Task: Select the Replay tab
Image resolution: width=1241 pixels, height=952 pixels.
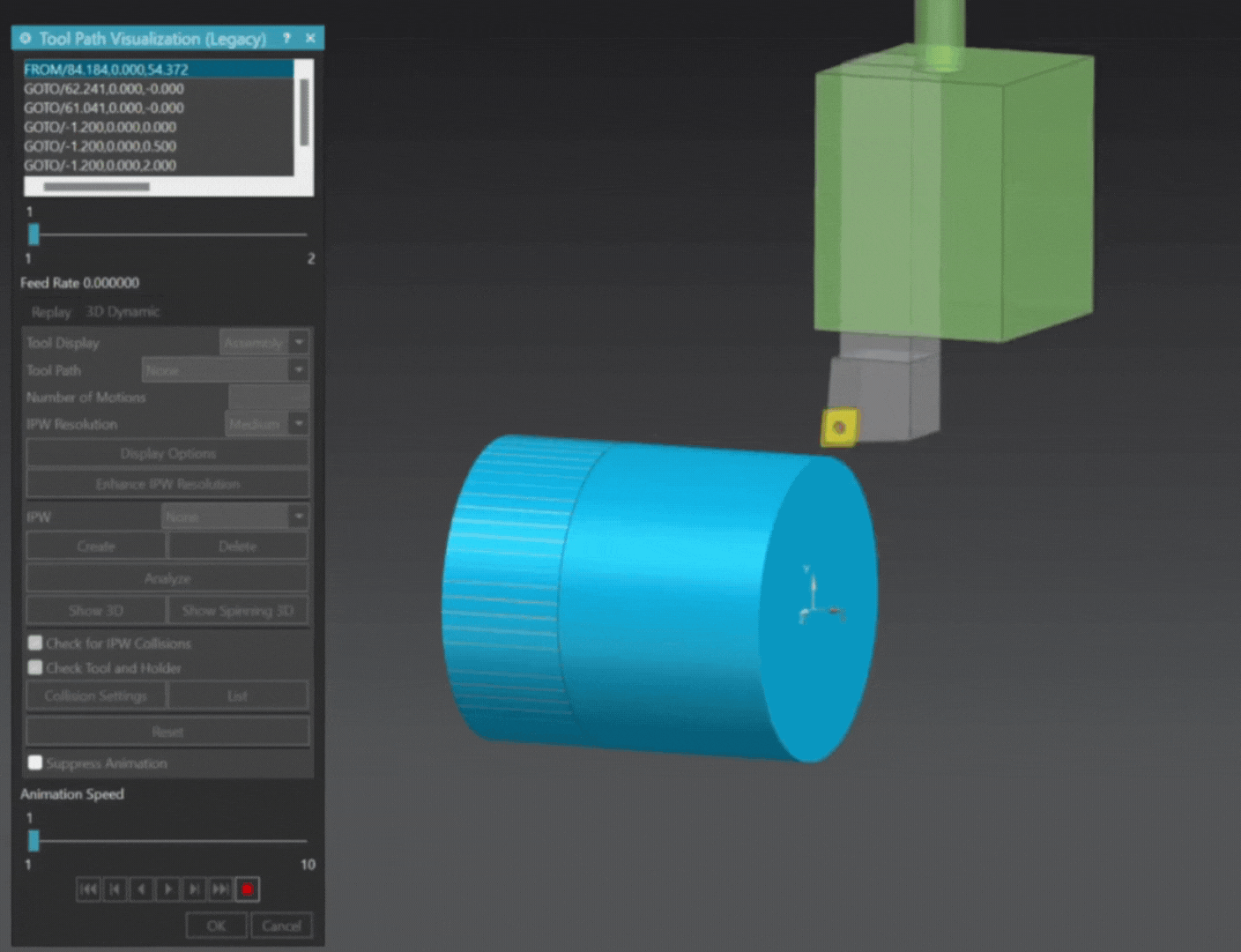Action: pyautogui.click(x=50, y=311)
